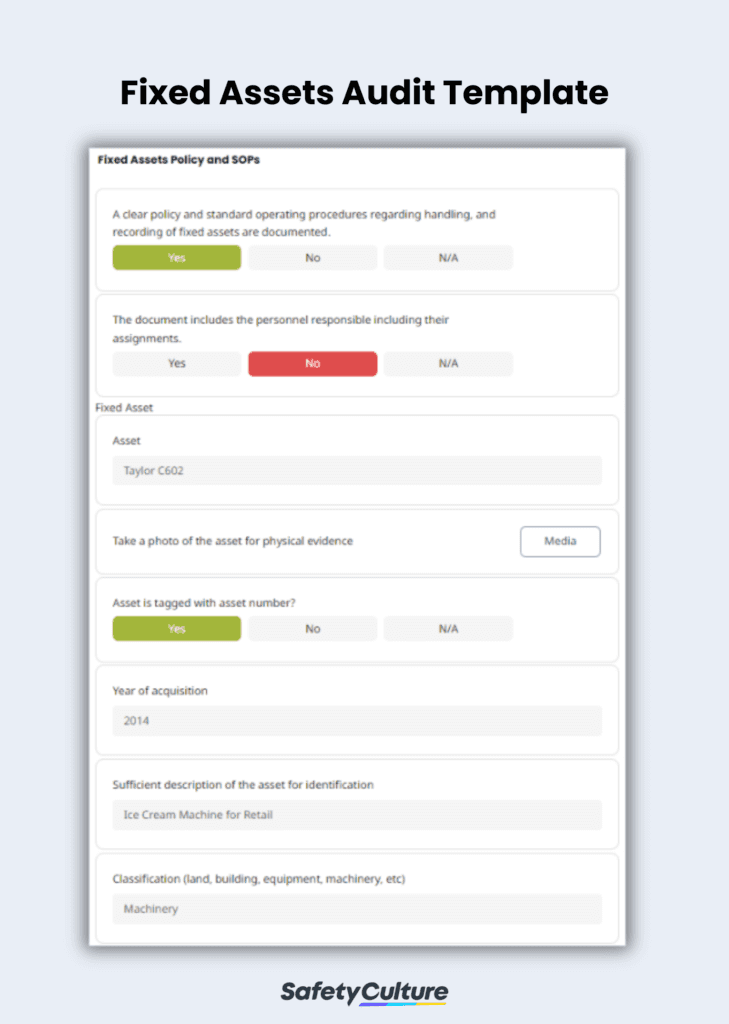Click the SafetyCulture logo at the bottom
The width and height of the screenshot is (729, 1024).
(363, 993)
